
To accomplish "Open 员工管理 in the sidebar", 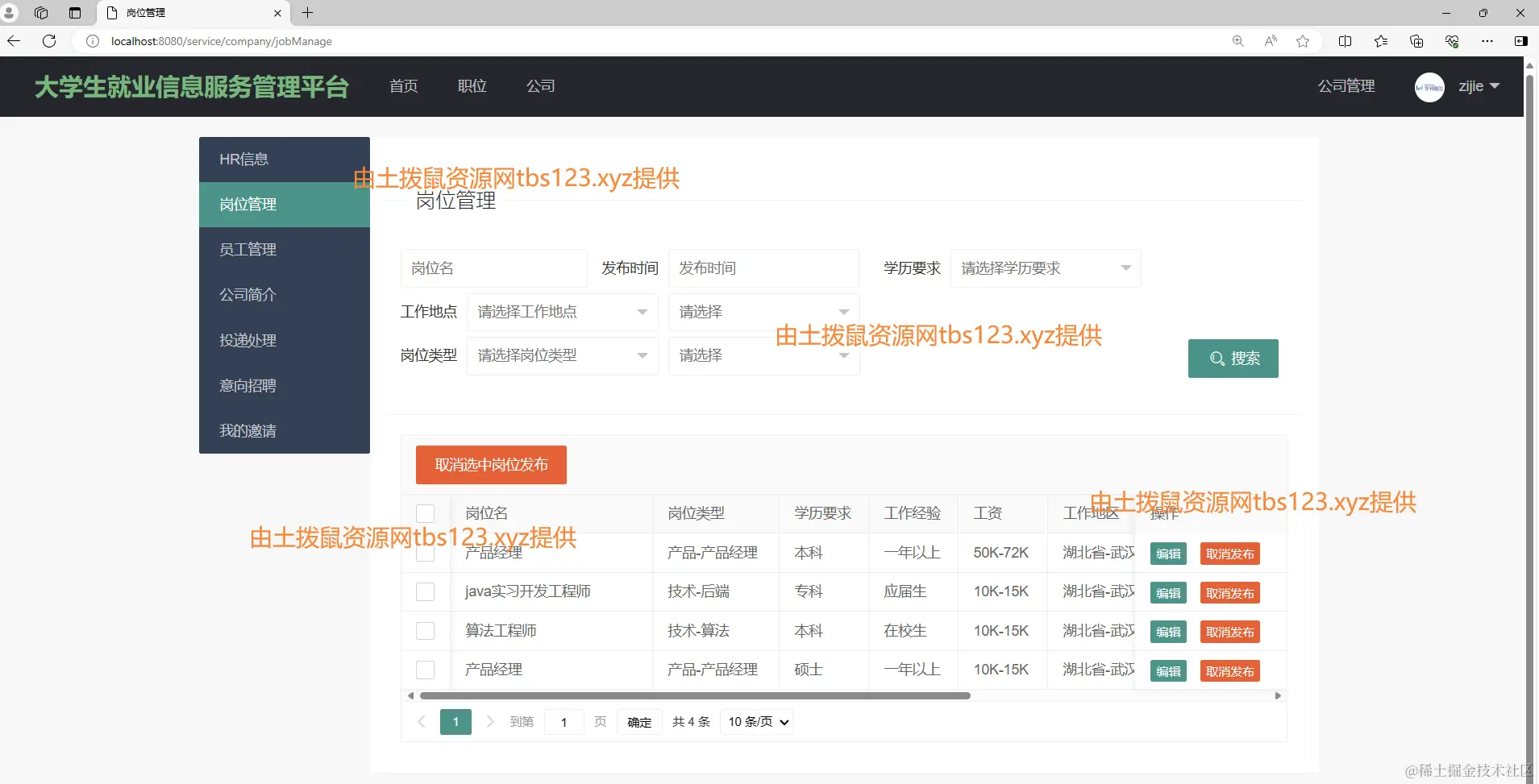I will tap(285, 250).
